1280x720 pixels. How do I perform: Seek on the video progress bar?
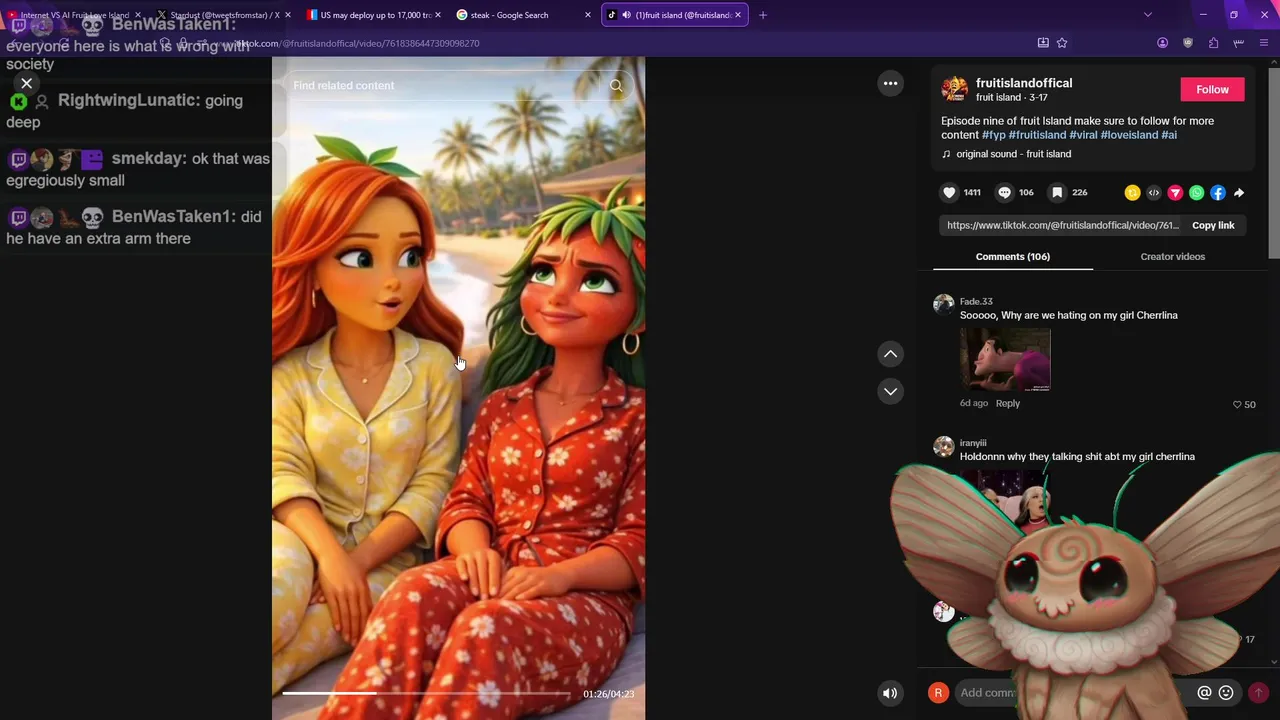[426, 693]
